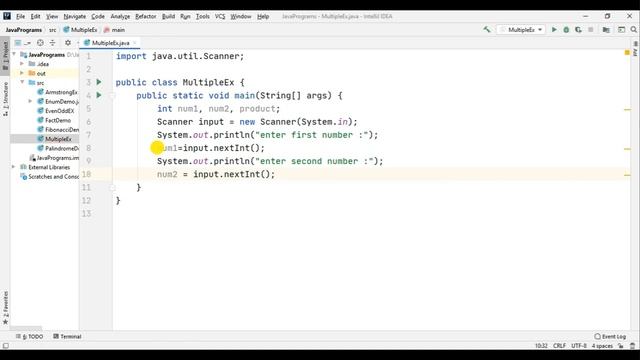Click the cursor position 10:32 in status bar
Viewport: 640px width, 360px height.
[541, 346]
